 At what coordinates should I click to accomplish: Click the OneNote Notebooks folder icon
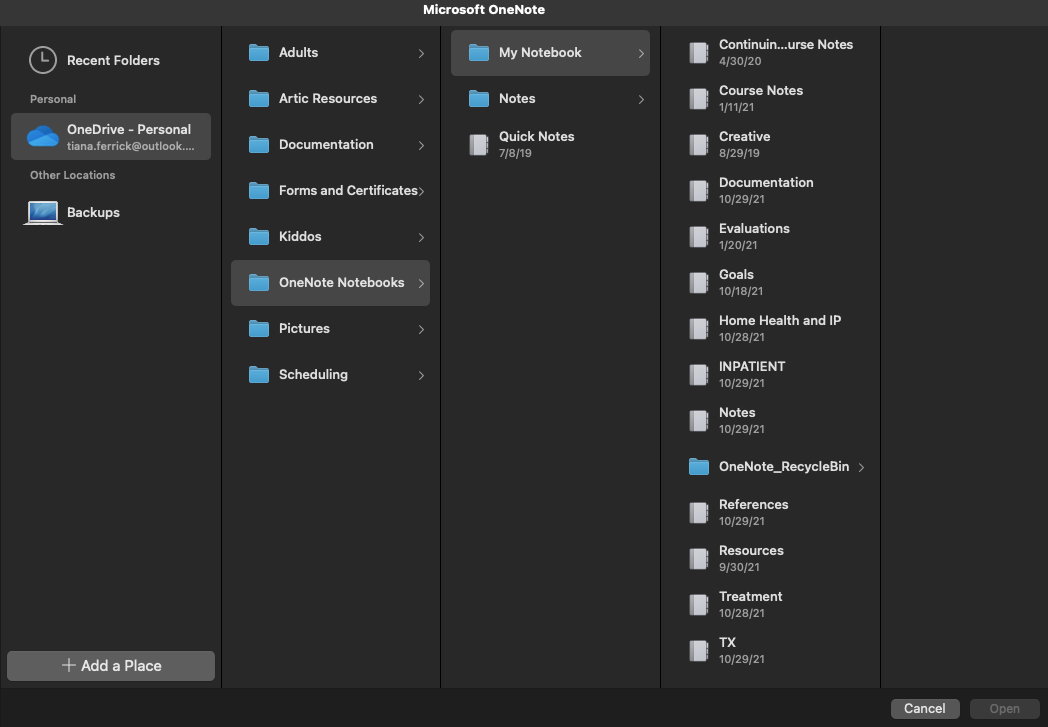pyautogui.click(x=259, y=283)
